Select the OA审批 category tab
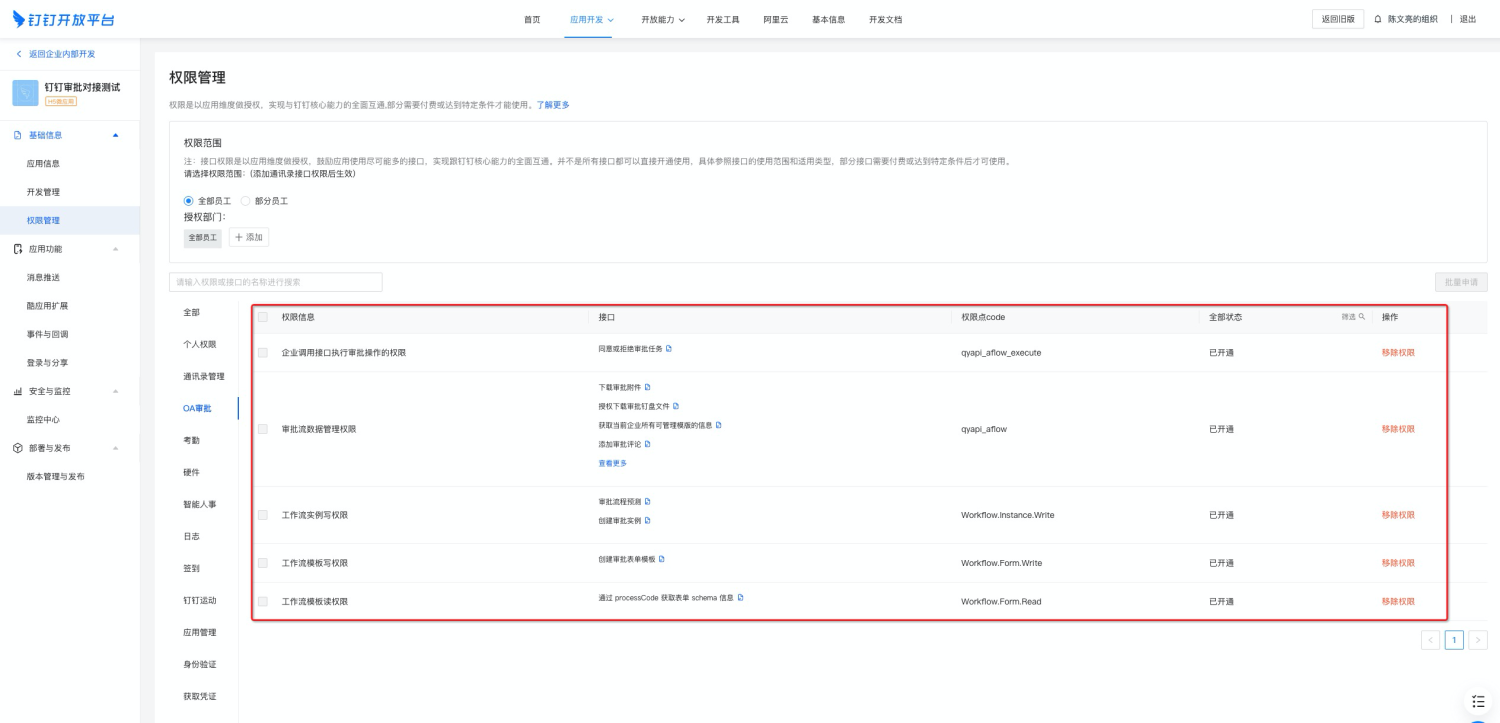 [197, 408]
